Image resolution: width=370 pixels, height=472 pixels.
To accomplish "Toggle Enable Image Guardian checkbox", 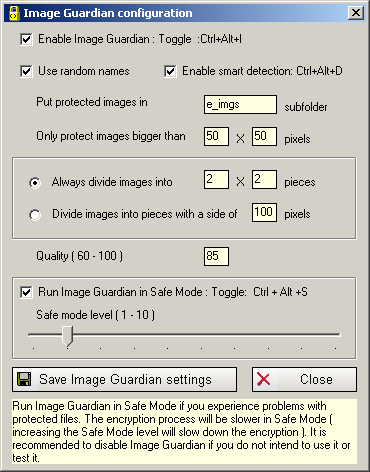I will pos(26,39).
